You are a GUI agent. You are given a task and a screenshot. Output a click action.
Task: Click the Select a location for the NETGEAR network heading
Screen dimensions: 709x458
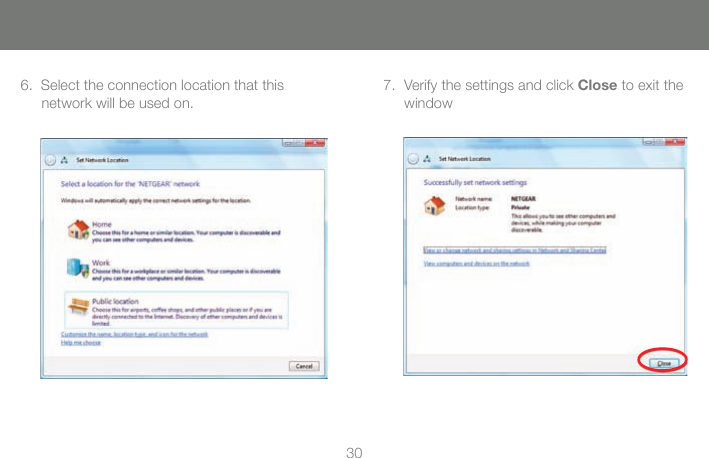(130, 184)
